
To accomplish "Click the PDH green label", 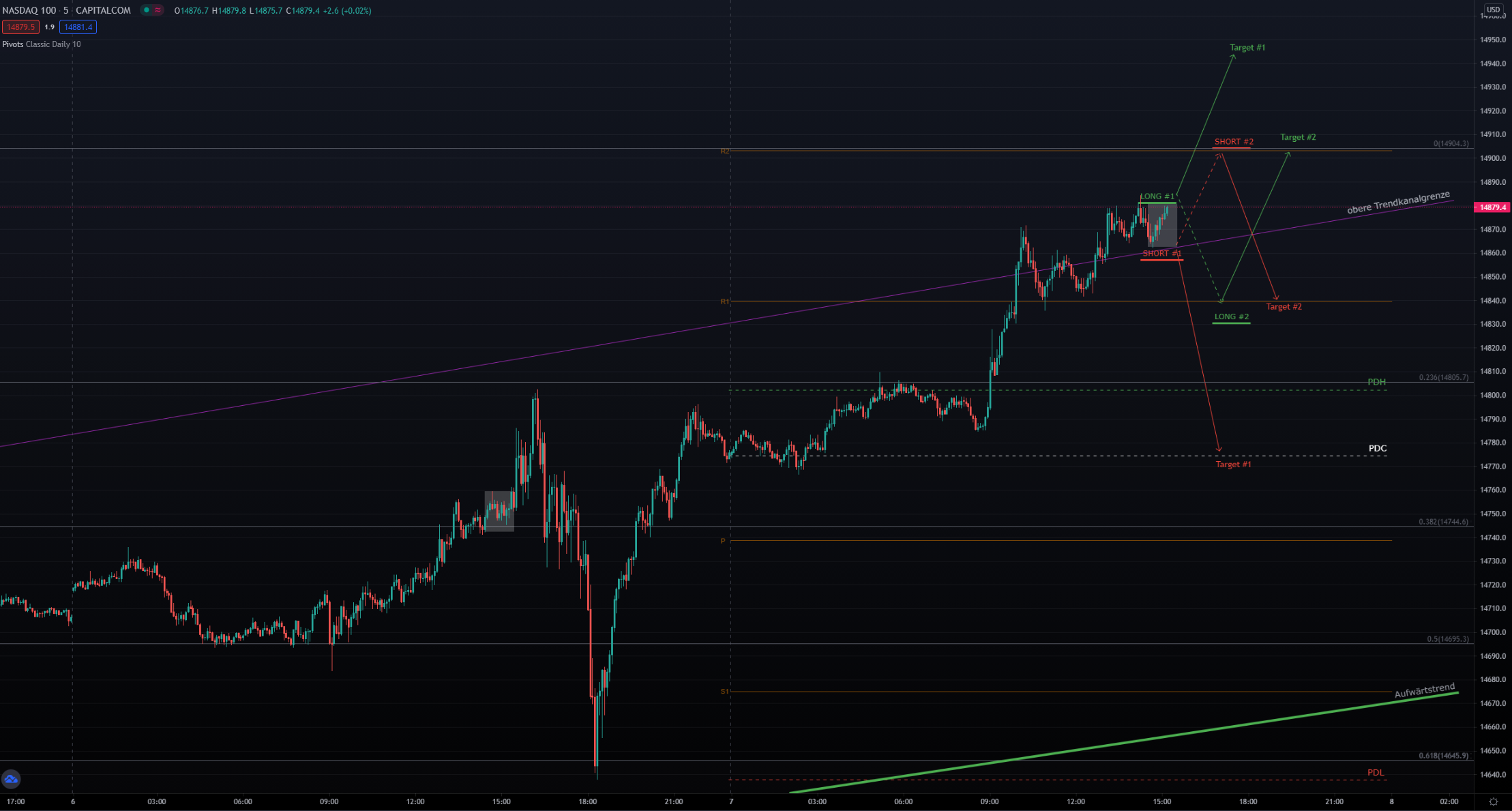I will pyautogui.click(x=1376, y=382).
